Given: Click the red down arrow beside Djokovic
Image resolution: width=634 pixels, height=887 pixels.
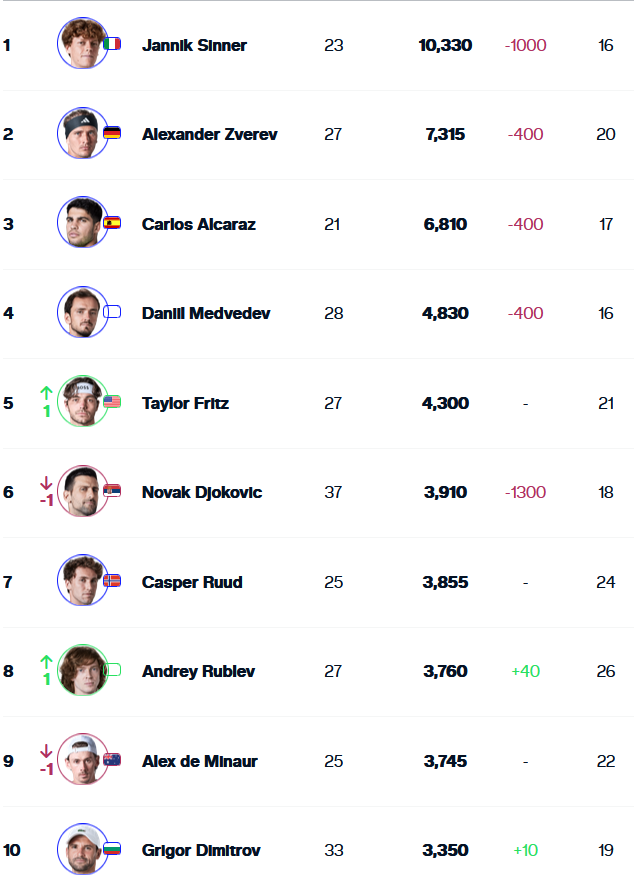Looking at the screenshot, I should click(x=46, y=483).
